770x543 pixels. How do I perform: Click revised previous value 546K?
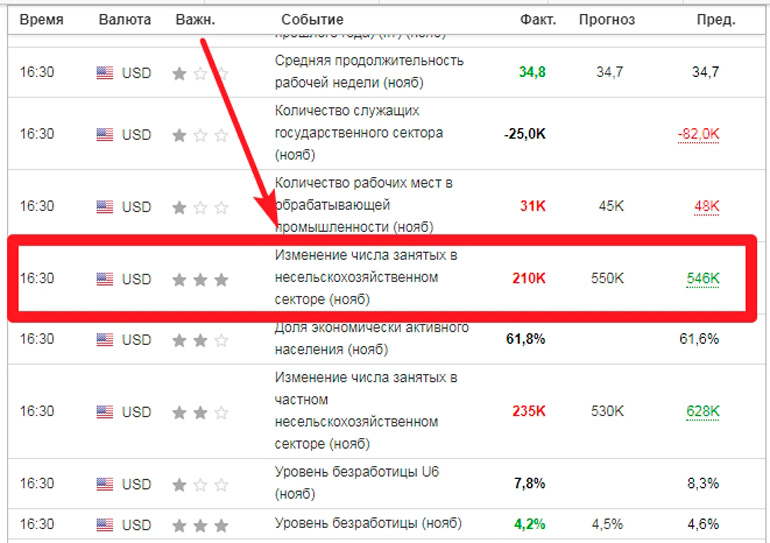tap(703, 278)
